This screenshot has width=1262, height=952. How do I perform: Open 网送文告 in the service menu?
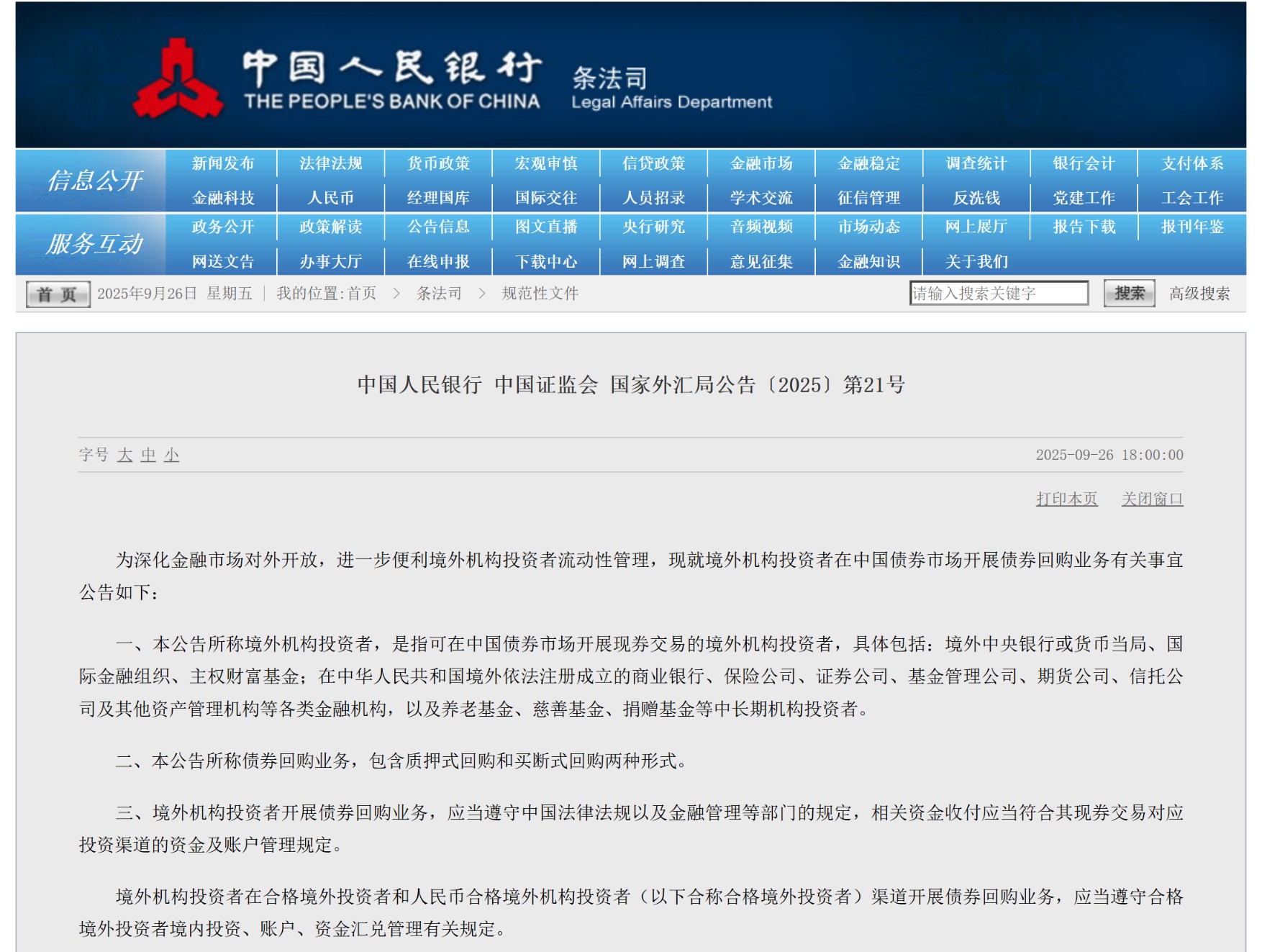[x=223, y=261]
